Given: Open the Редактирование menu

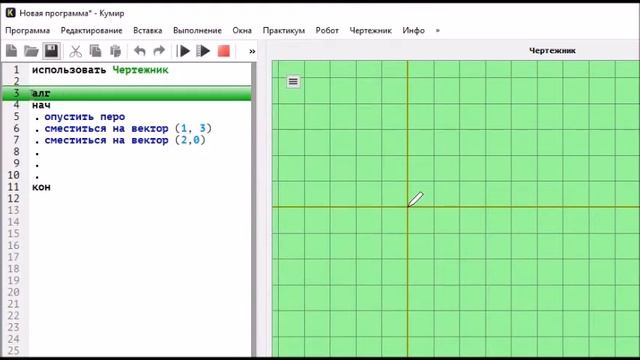Looking at the screenshot, I should coord(91,31).
